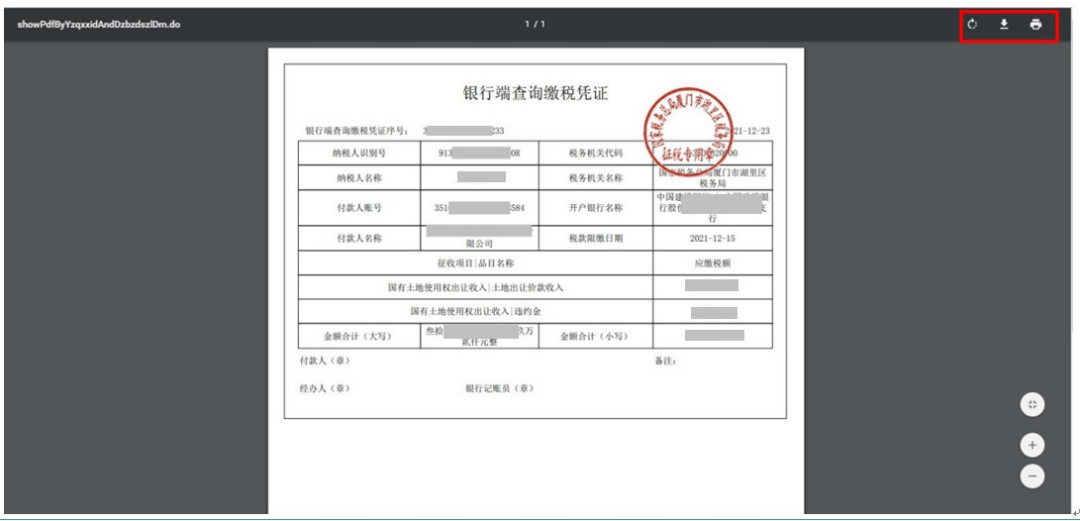Click header 应缴税额
The height and width of the screenshot is (521, 1080).
(712, 263)
